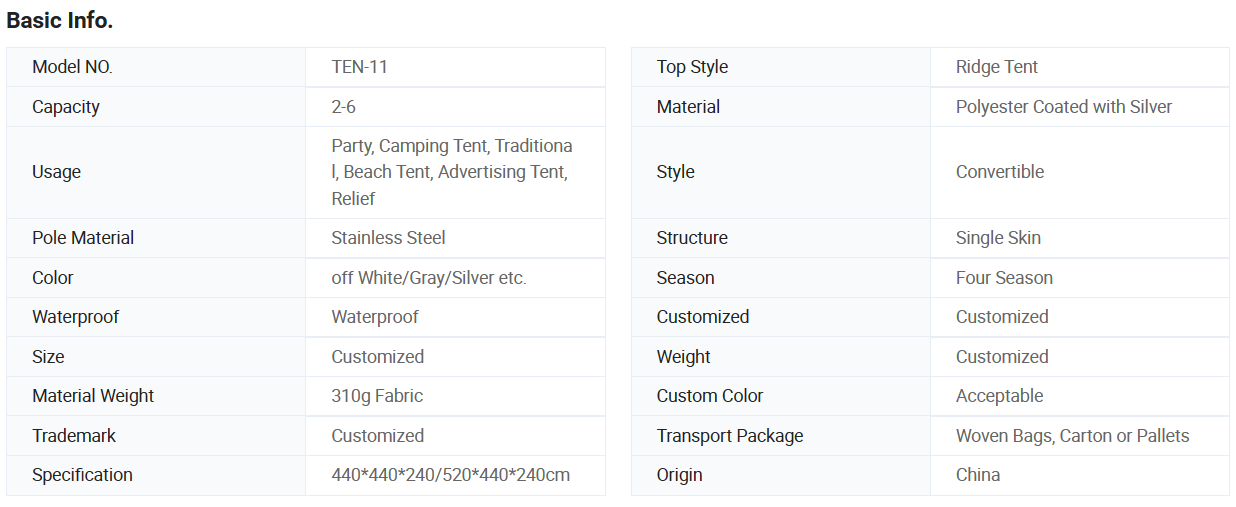Viewport: 1236px width, 507px height.
Task: Click the Acceptable custom color value
Action: pyautogui.click(x=999, y=396)
